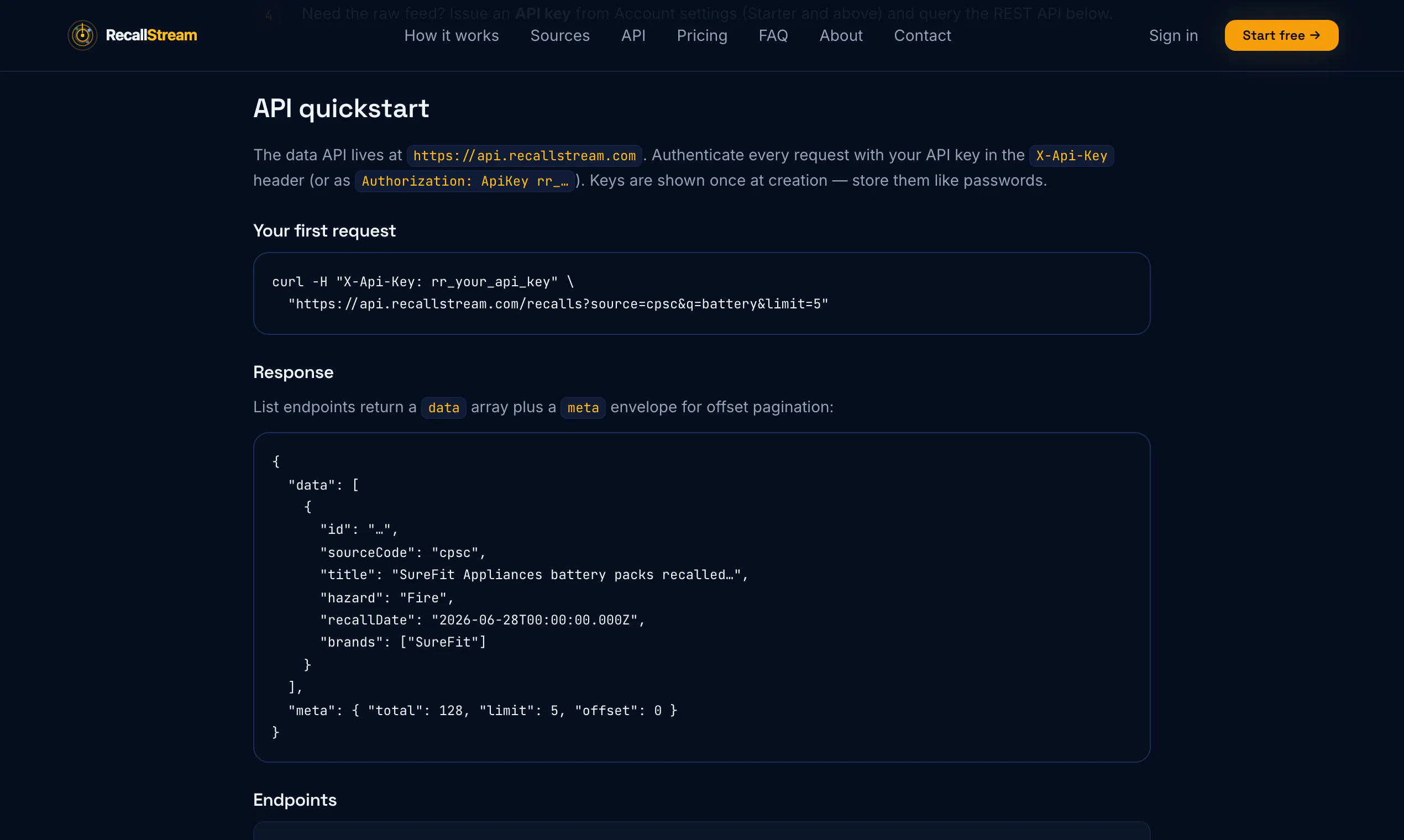Navigate to the About page

(841, 36)
